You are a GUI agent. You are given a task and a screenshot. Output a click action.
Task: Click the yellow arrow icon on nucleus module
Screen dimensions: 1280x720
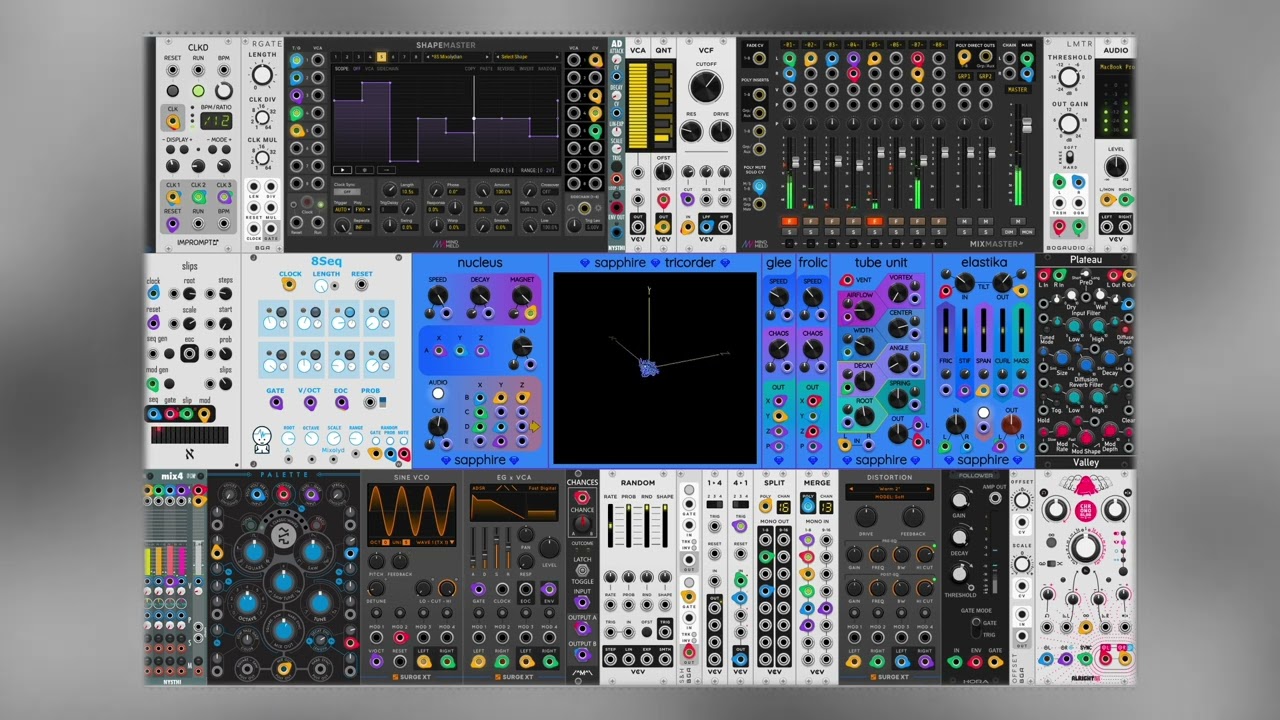pyautogui.click(x=535, y=426)
